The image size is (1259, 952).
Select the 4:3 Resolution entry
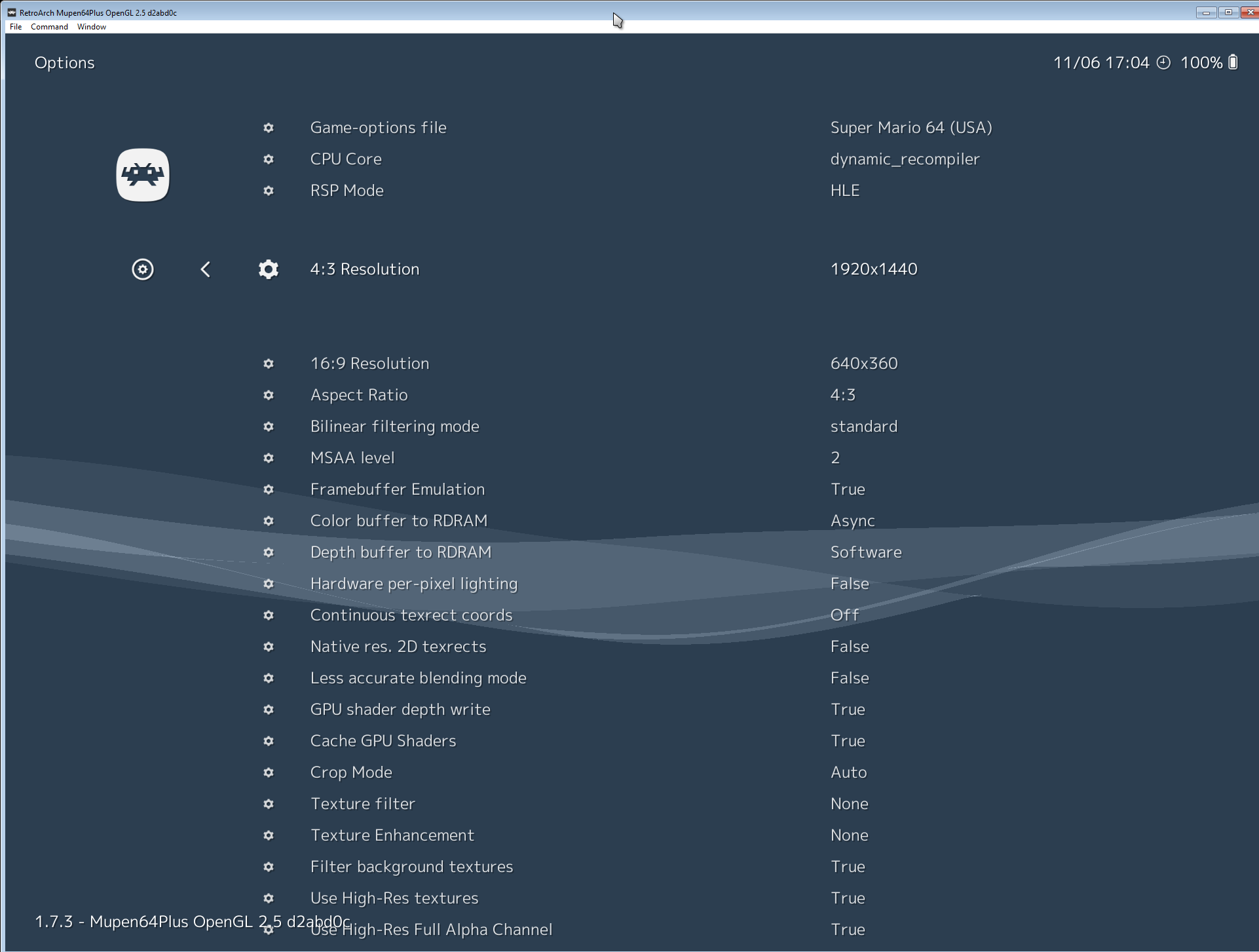point(364,269)
